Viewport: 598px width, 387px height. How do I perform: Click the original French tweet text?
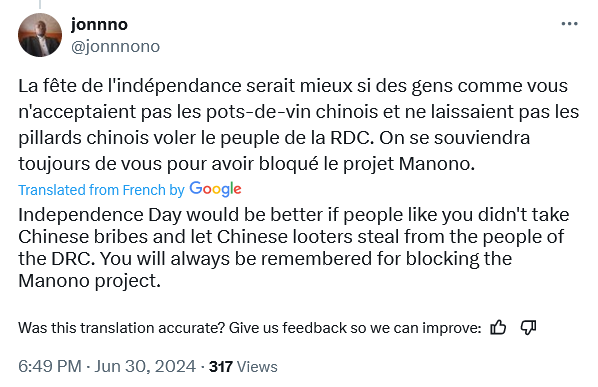point(299,125)
